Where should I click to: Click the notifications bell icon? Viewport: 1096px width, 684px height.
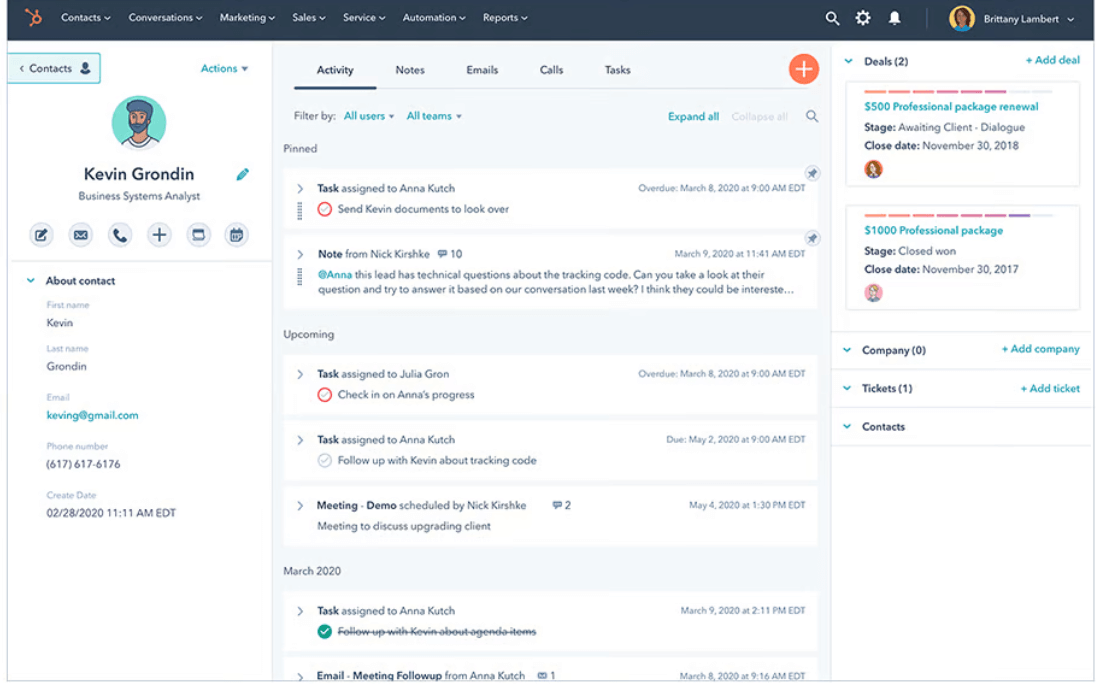tap(894, 17)
